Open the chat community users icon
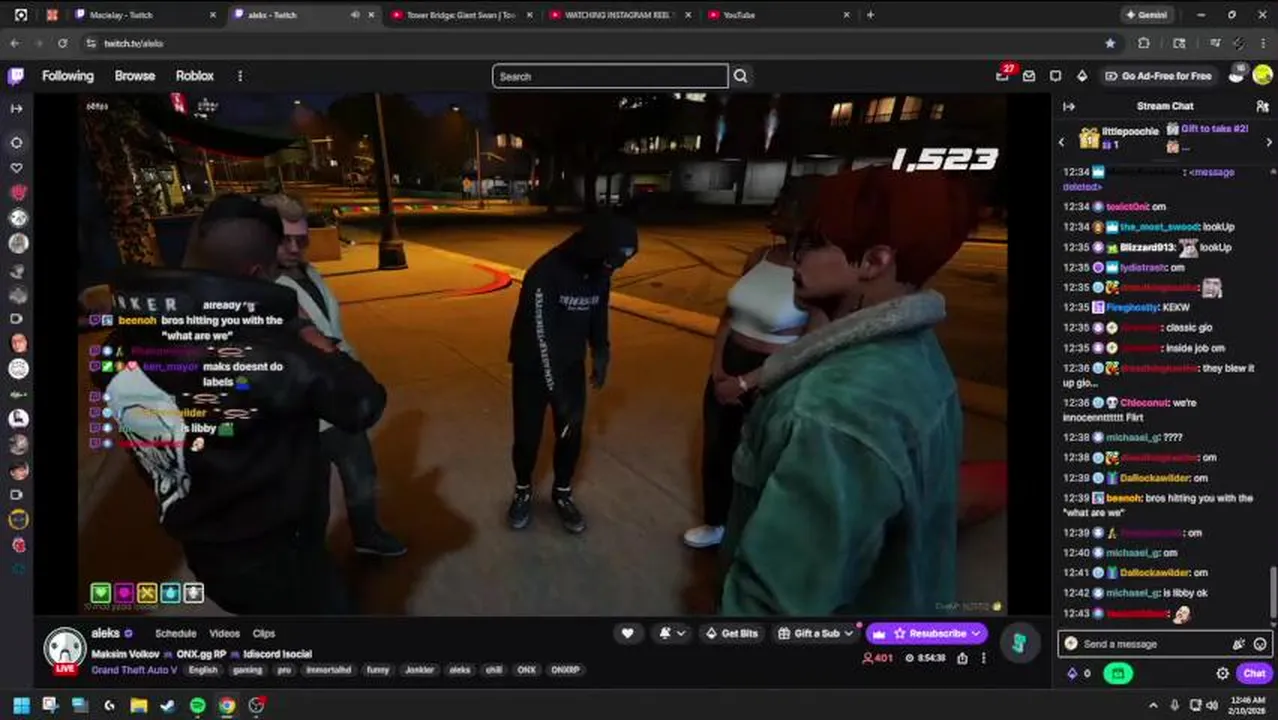 [x=1262, y=106]
